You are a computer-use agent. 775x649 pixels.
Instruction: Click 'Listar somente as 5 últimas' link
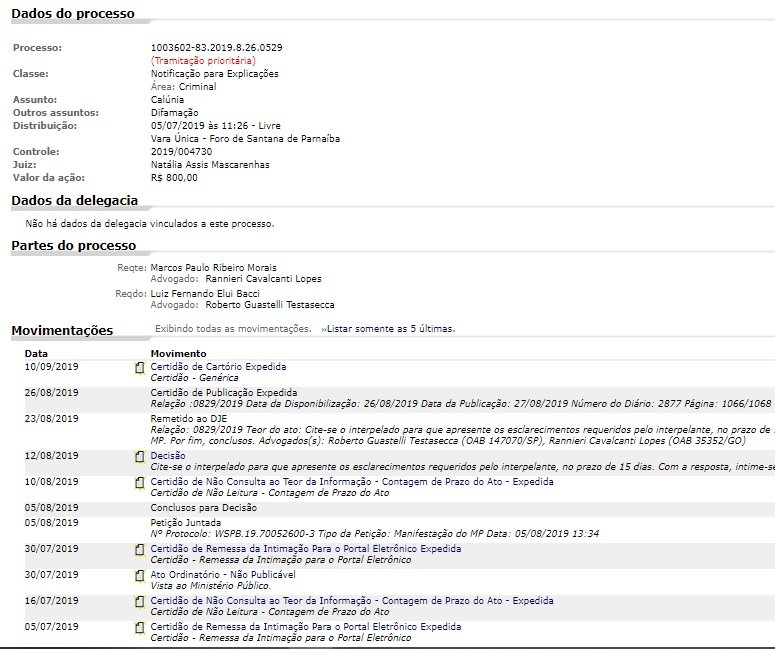pos(390,329)
